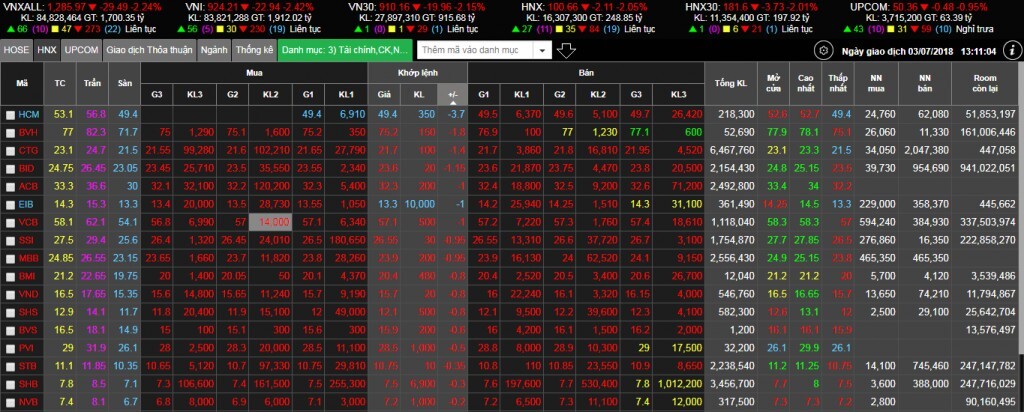Viewport: 1024px width, 412px height.
Task: Switch to the HOSE tab
Action: 16,49
